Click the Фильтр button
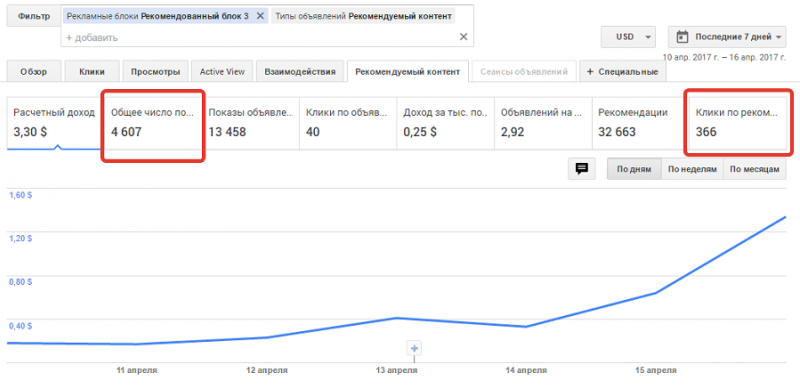Image resolution: width=800 pixels, height=389 pixels. (34, 16)
